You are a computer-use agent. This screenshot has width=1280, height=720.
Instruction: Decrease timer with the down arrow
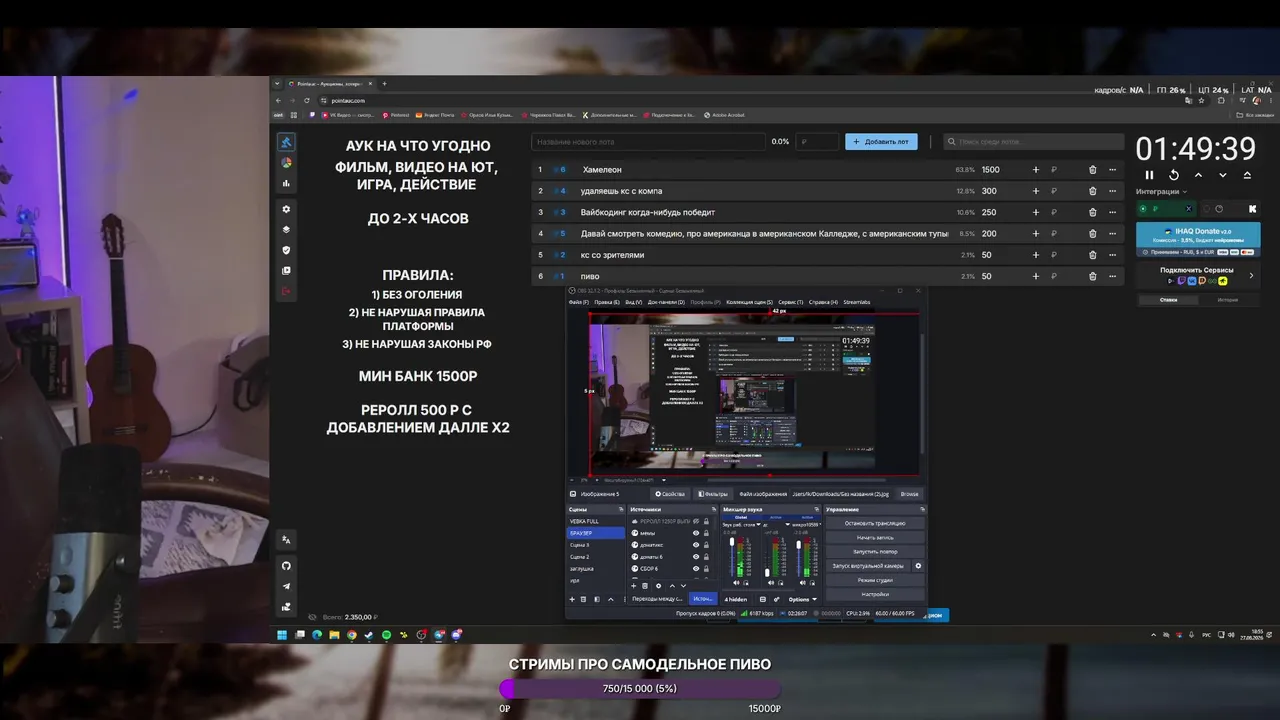click(x=1222, y=175)
